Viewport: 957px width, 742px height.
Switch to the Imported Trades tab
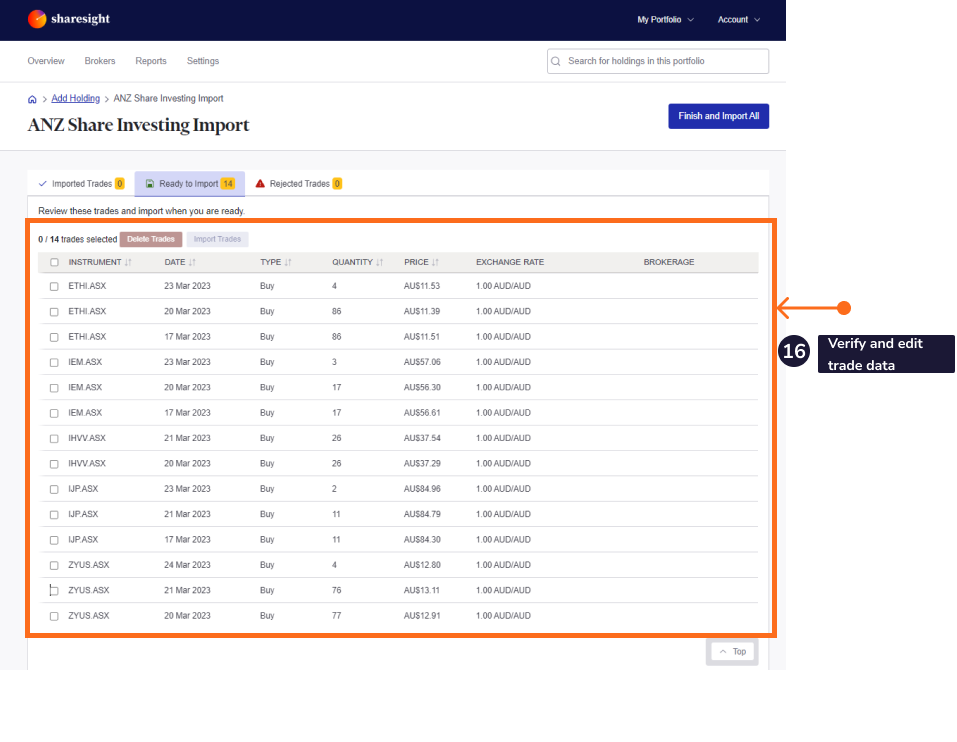(81, 184)
